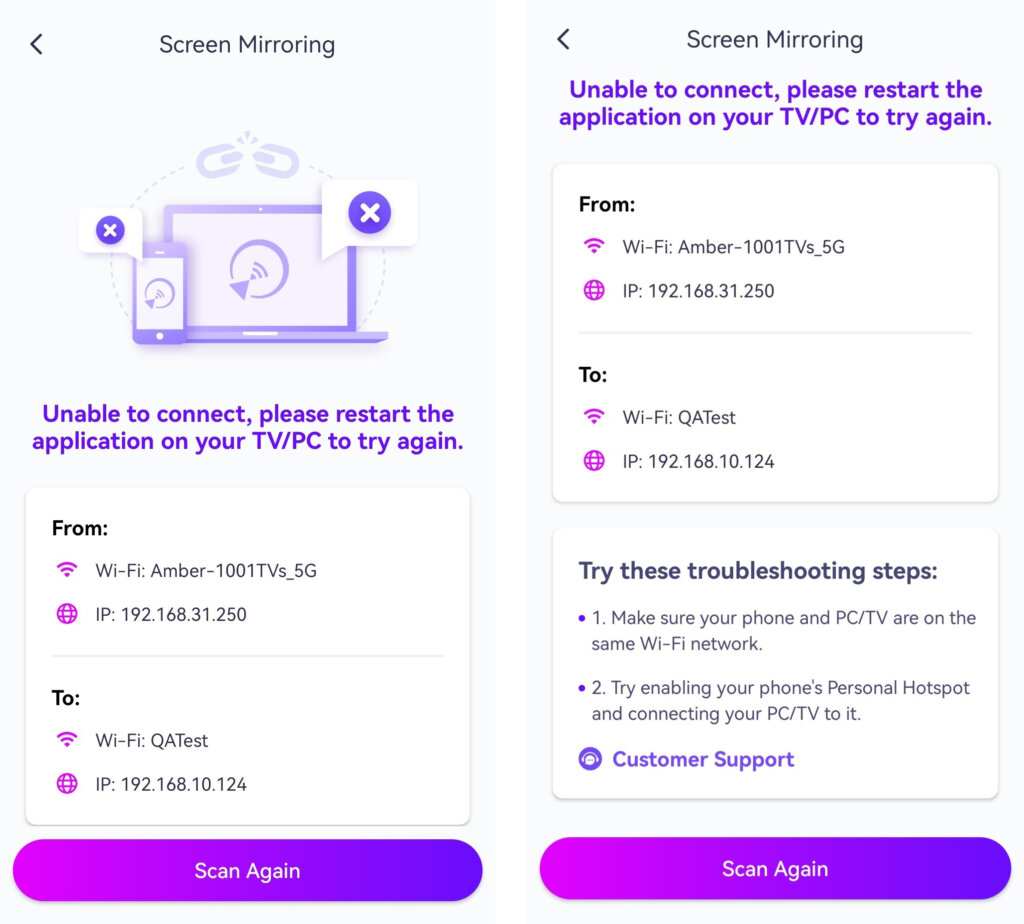Tap the back arrow on the troubleshooting screen
This screenshot has height=924, width=1024.
[564, 39]
